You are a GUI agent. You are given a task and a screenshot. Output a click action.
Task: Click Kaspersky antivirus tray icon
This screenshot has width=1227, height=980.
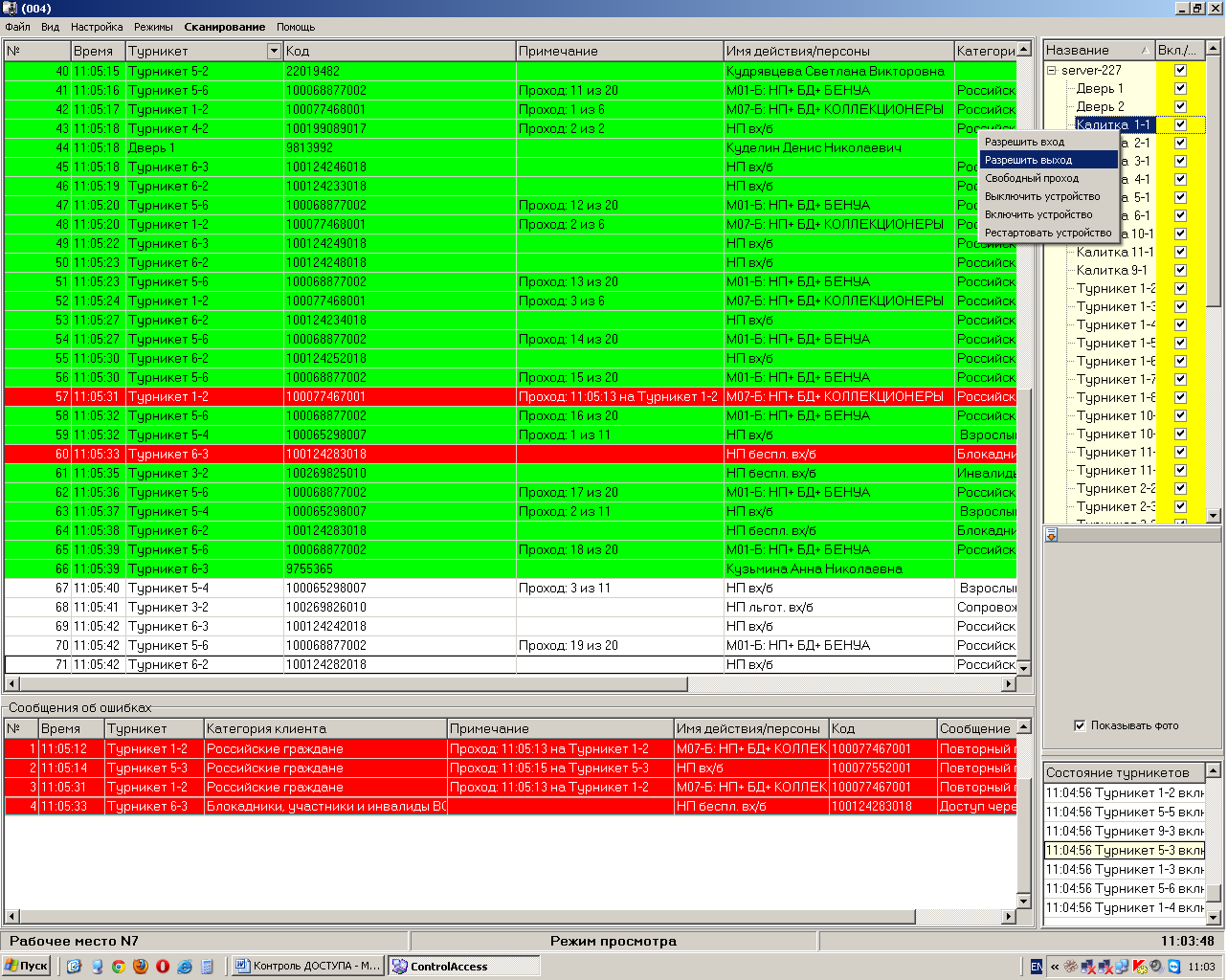[x=1139, y=967]
